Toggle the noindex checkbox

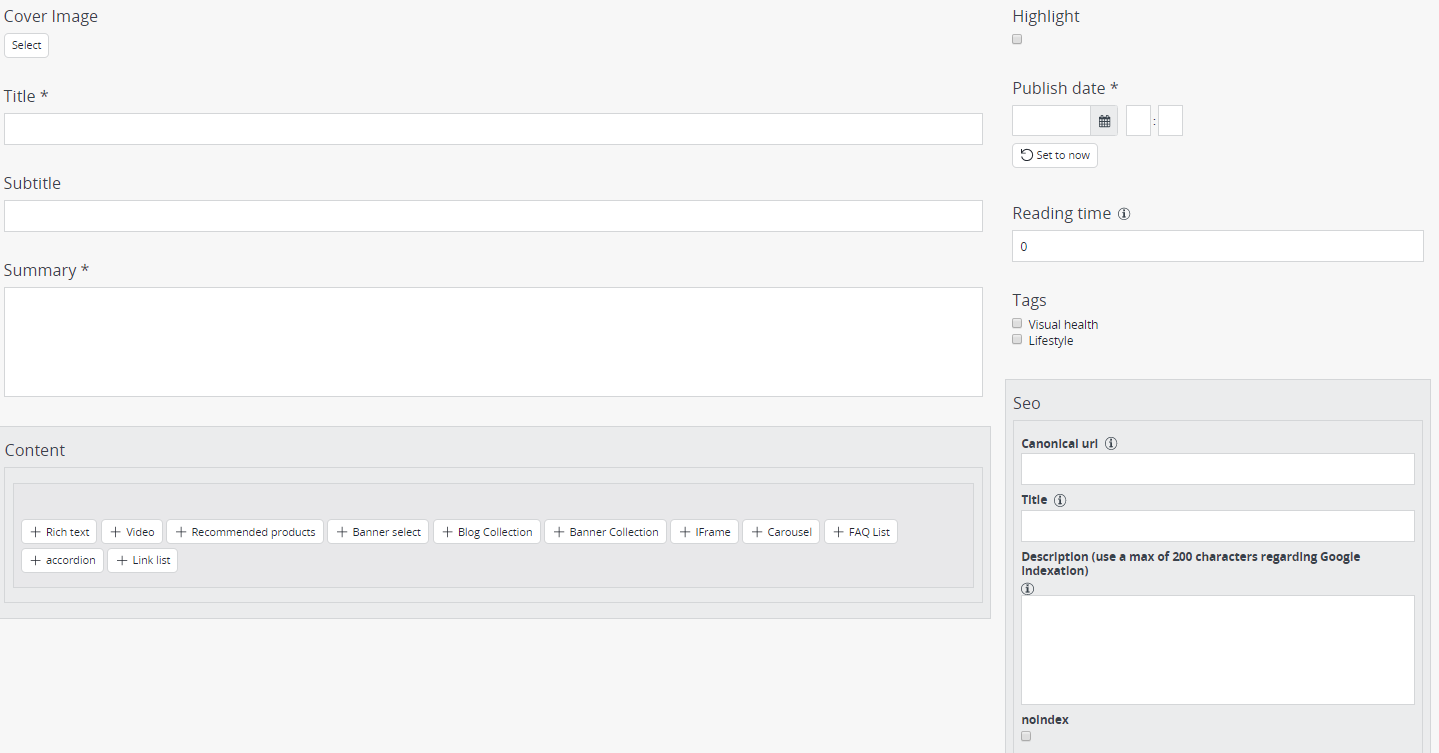coord(1026,736)
